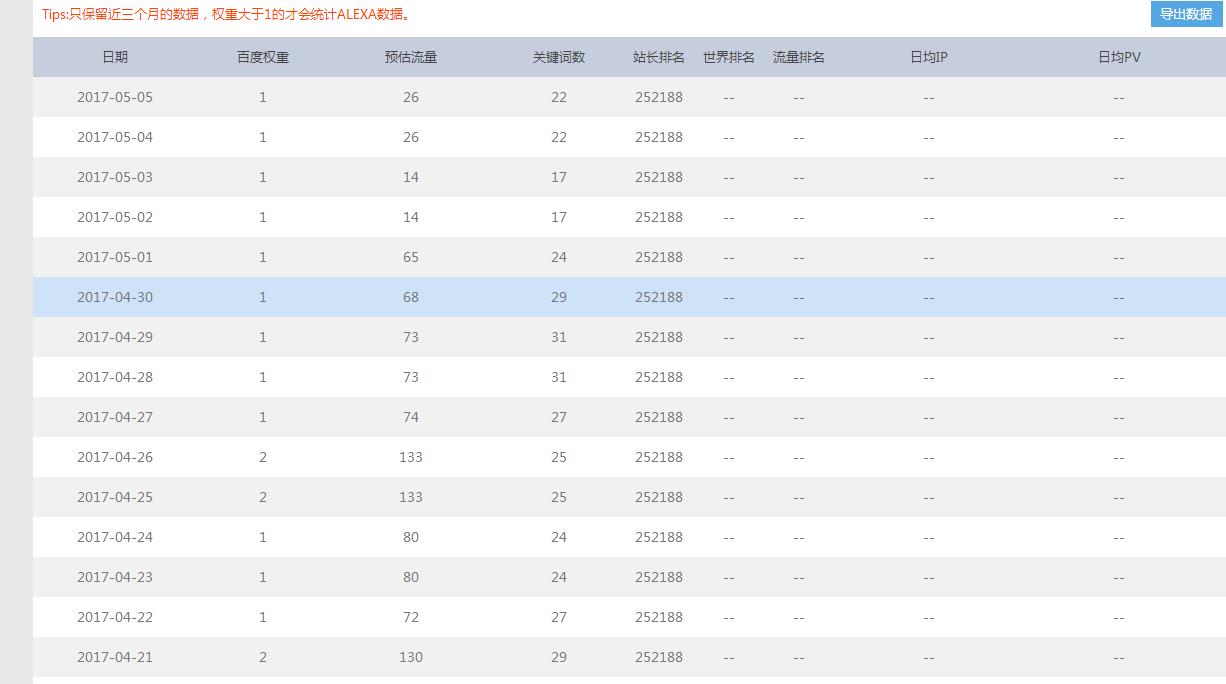The height and width of the screenshot is (684, 1226).
Task: Click the date cell 2017-05-05
Action: [x=115, y=97]
